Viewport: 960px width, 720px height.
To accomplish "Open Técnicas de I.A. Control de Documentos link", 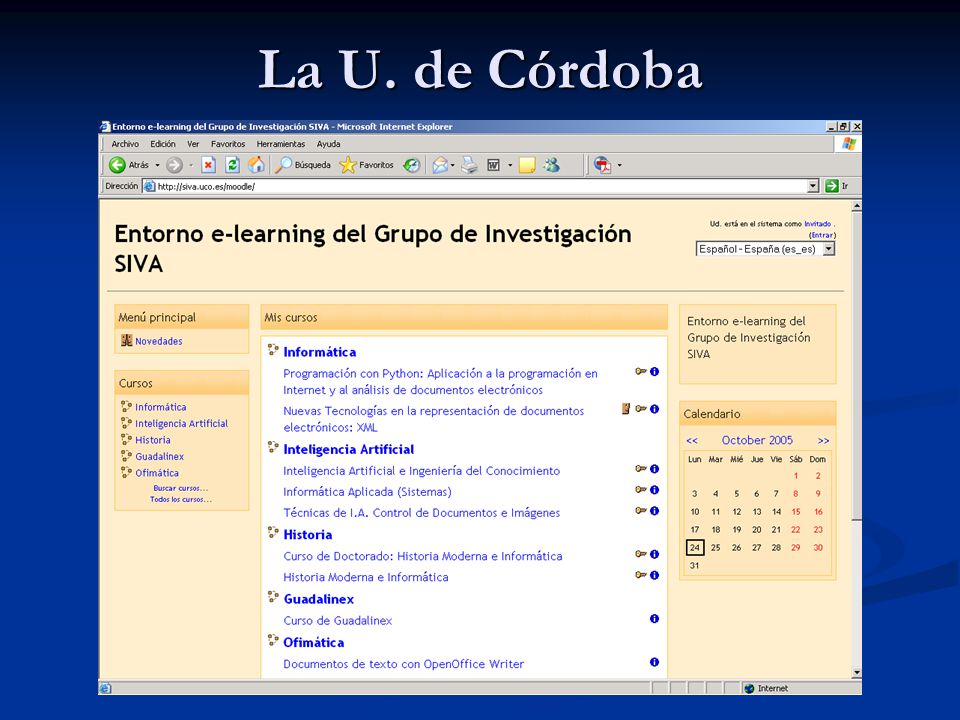I will [x=421, y=512].
